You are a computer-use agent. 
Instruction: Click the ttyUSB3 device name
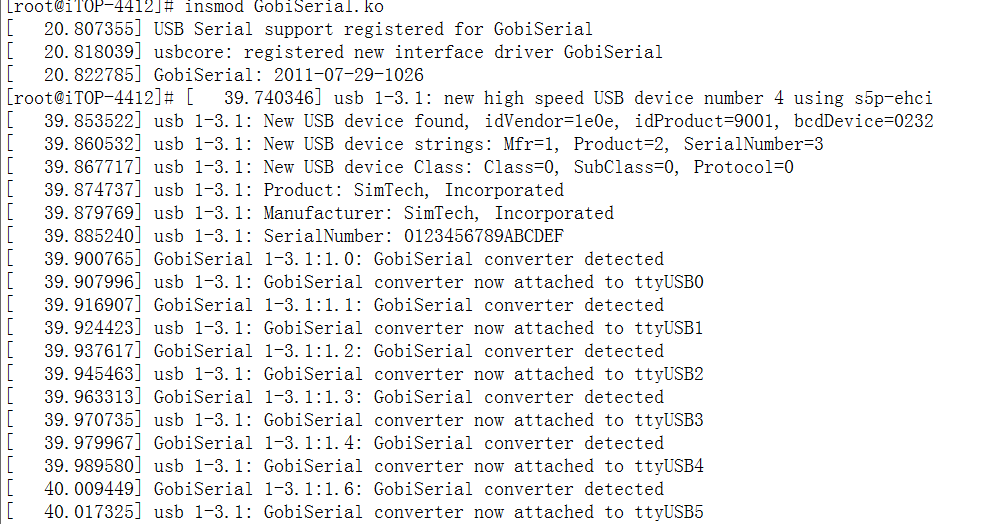(669, 420)
